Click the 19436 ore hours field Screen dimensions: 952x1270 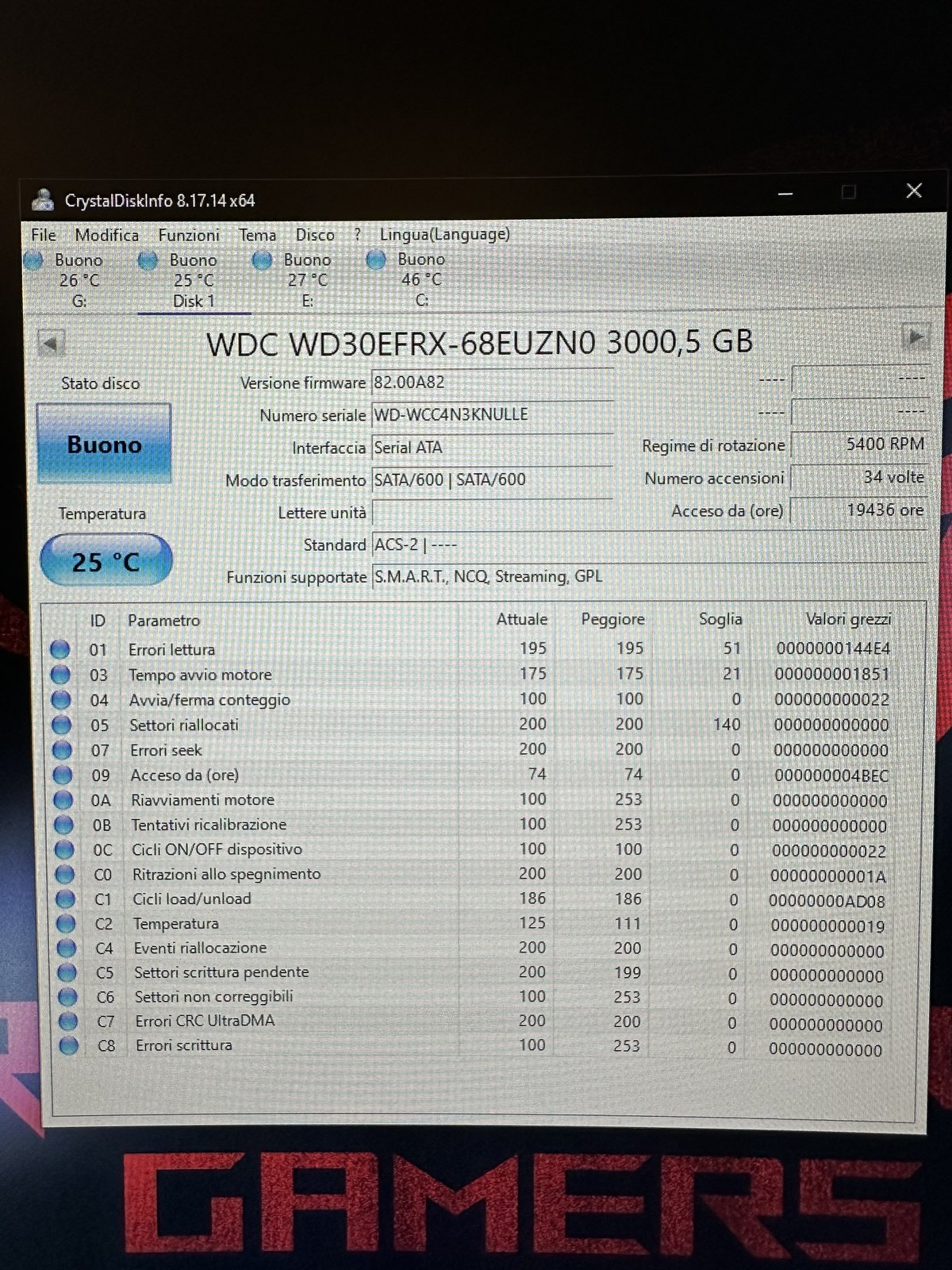tap(859, 510)
